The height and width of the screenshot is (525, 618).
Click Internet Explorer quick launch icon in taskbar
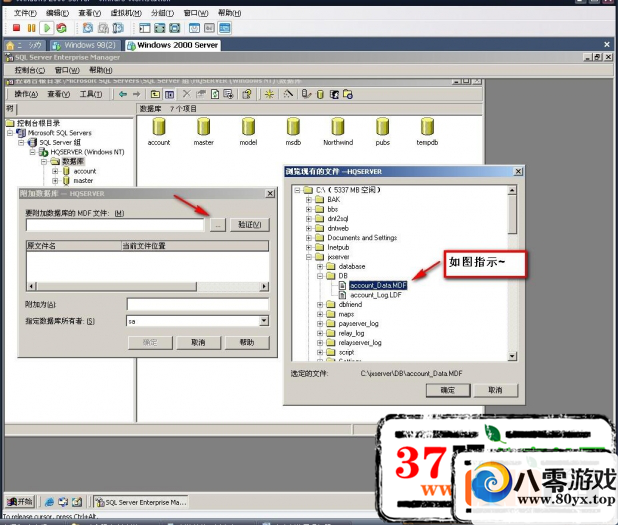tap(49, 502)
